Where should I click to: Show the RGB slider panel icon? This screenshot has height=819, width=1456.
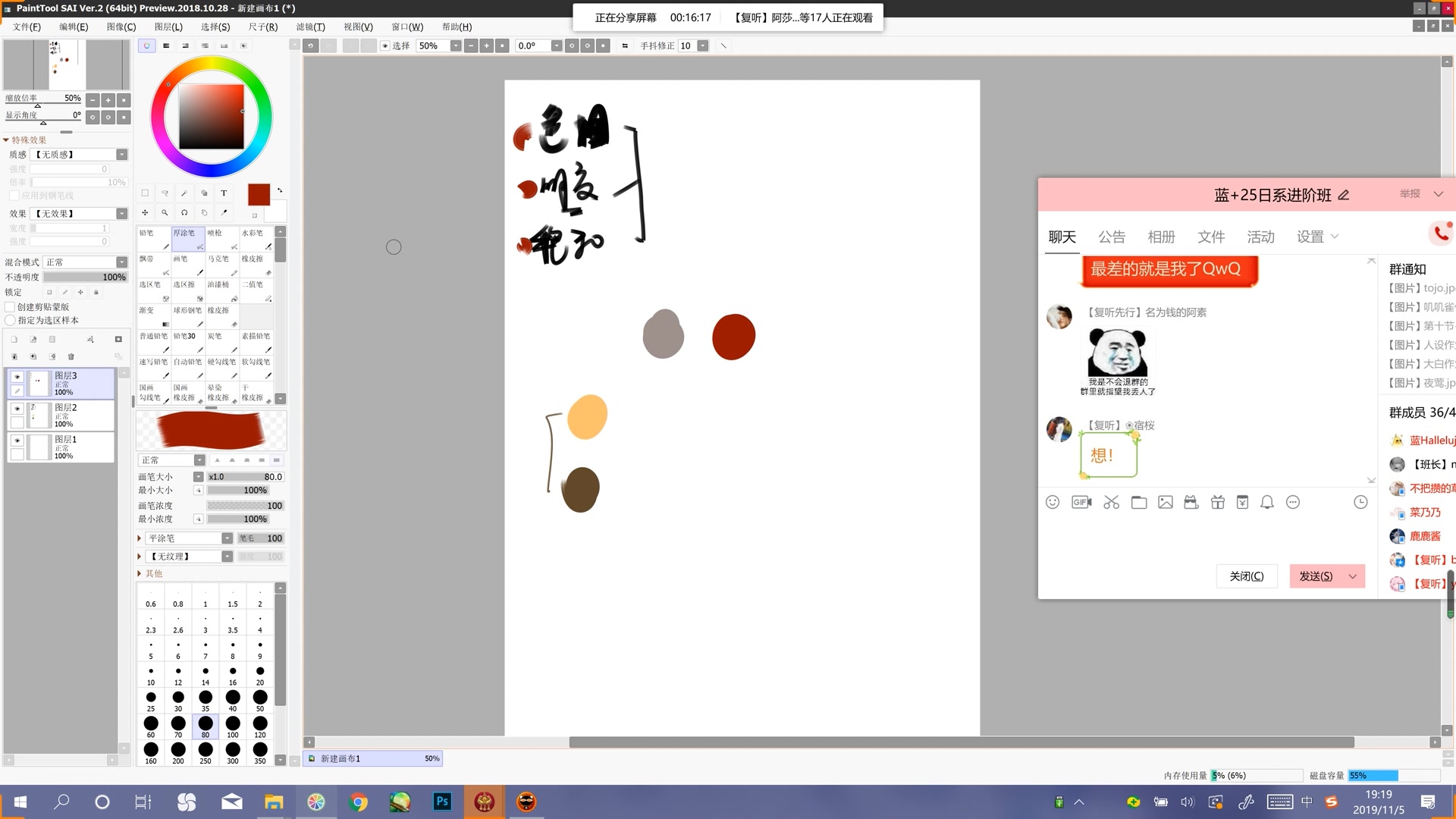click(166, 45)
